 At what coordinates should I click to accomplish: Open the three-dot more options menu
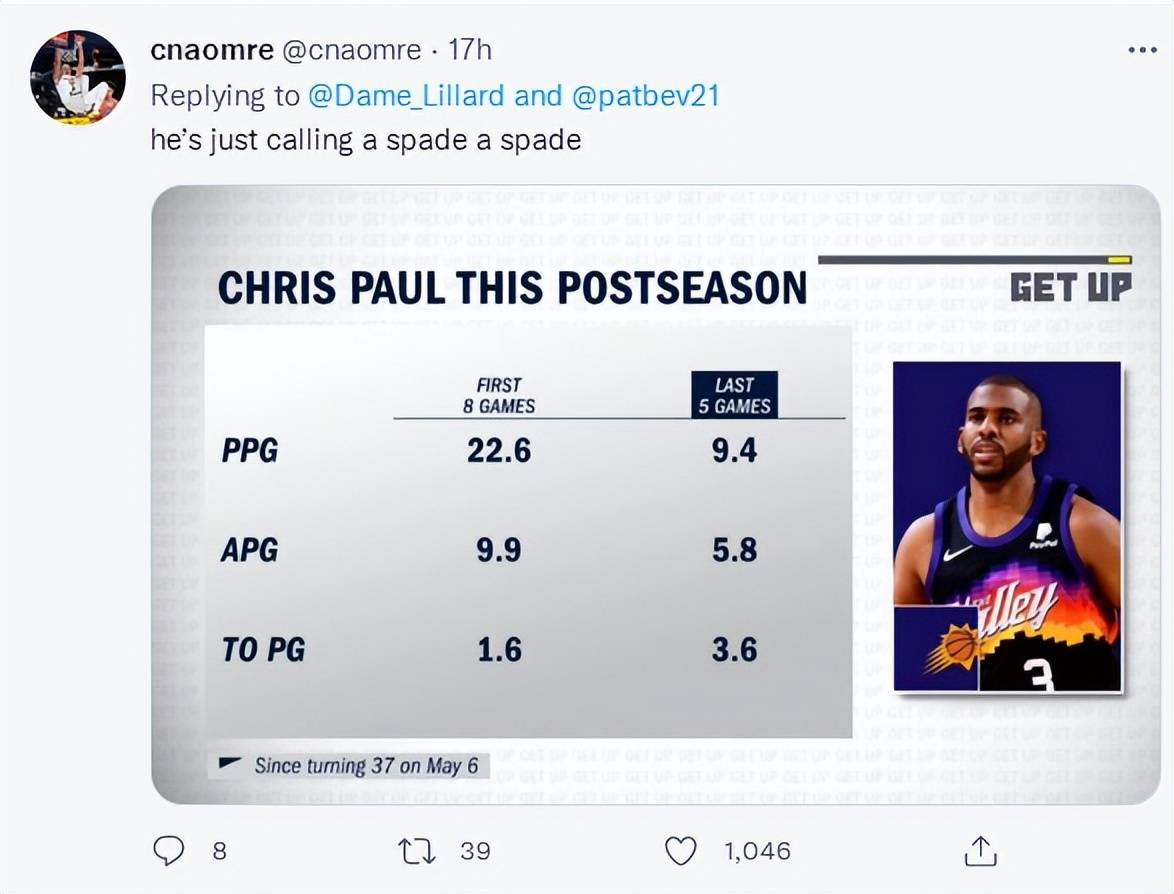1142,50
